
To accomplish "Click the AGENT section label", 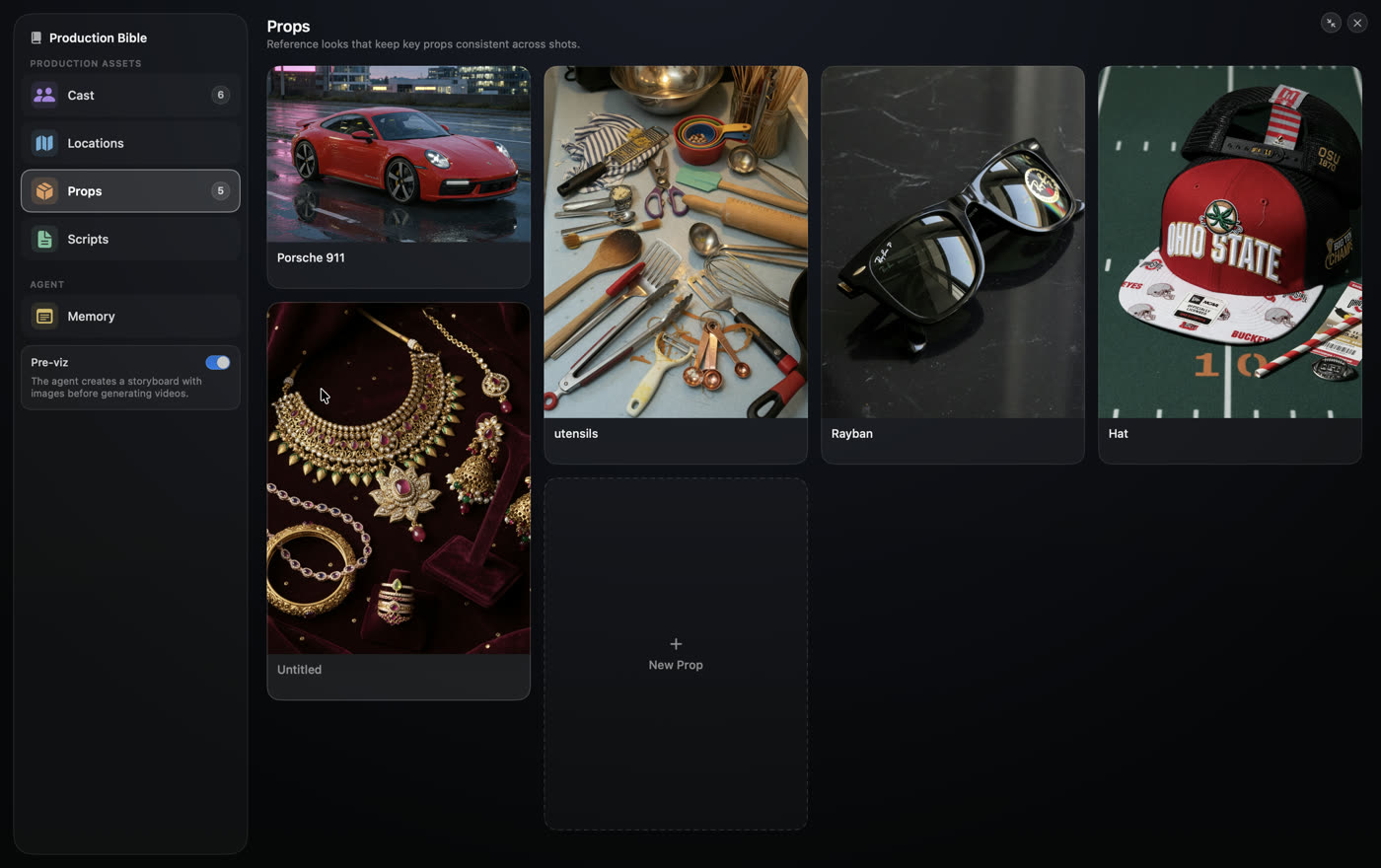I will 46,284.
